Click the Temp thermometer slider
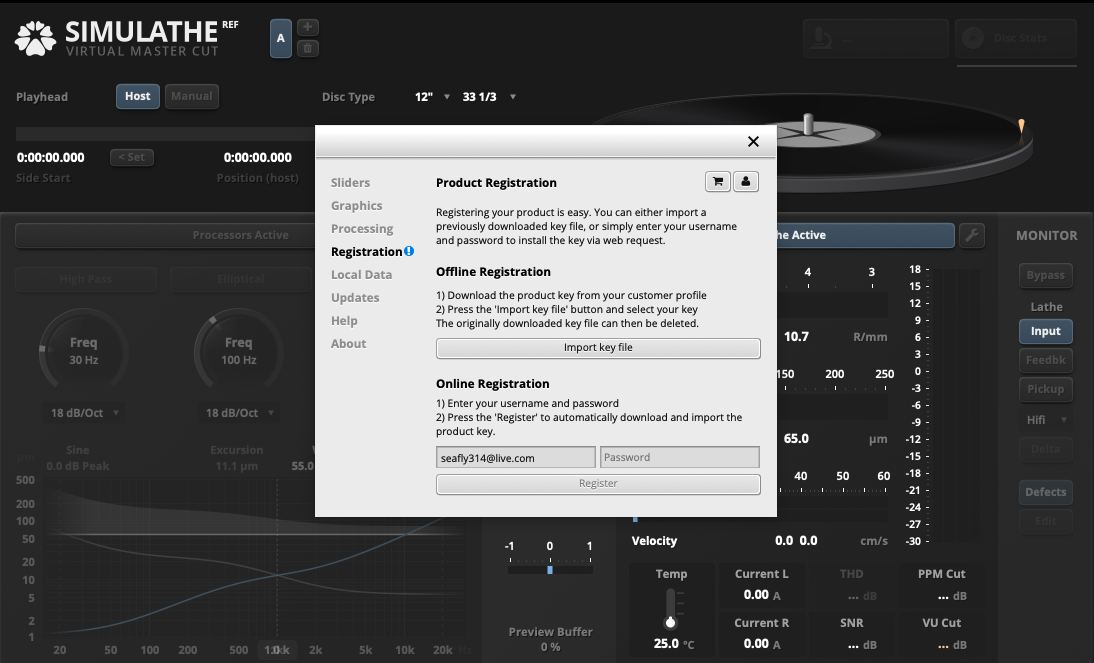The image size is (1094, 663). [670, 609]
